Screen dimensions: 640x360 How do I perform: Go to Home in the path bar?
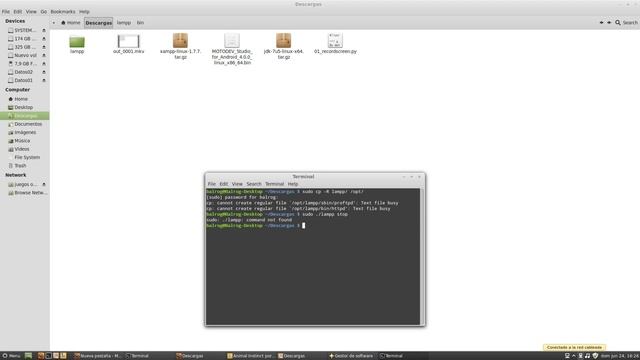click(x=71, y=23)
